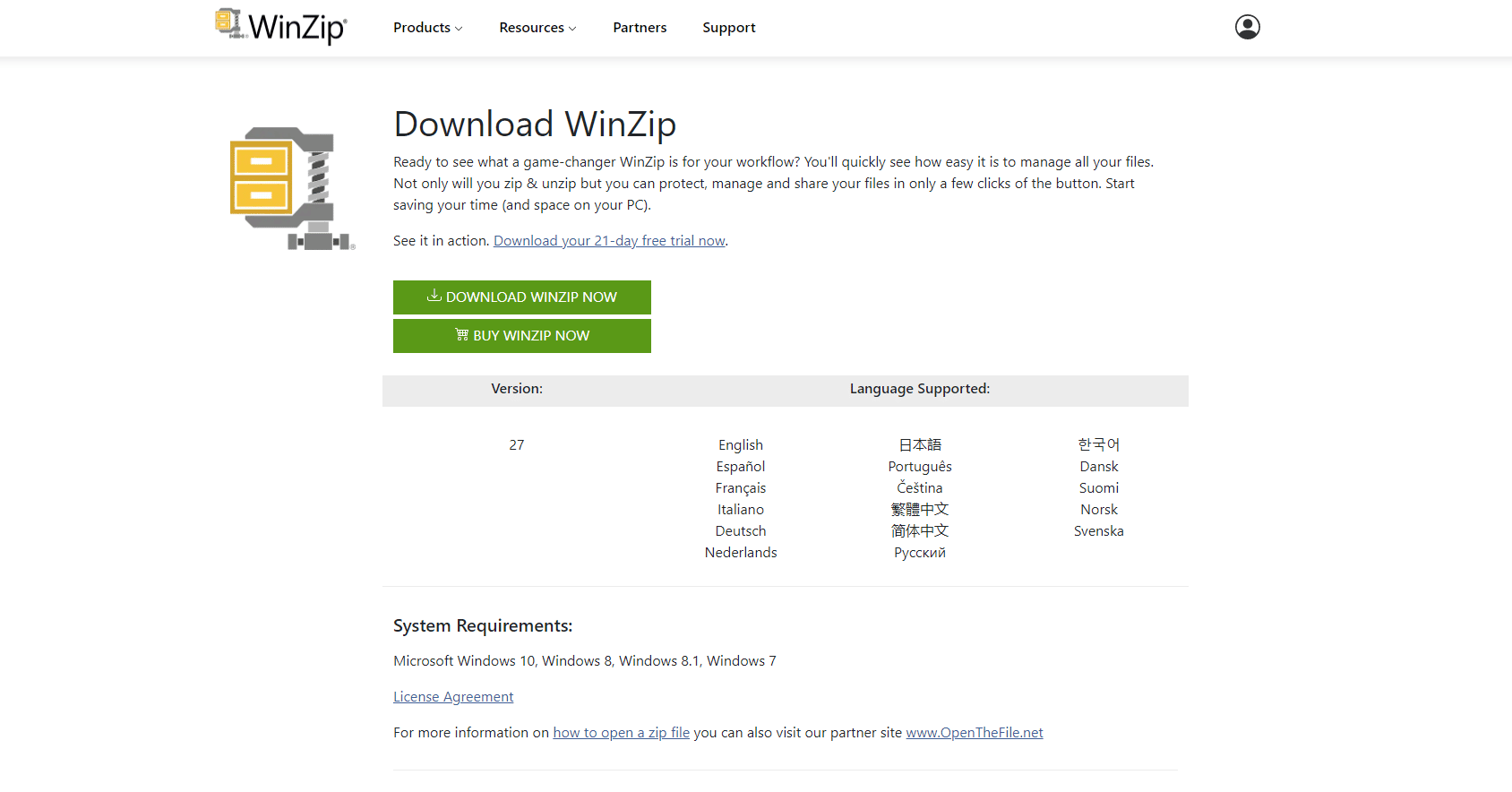Click the large WinZip file cabinet image
1512x792 pixels.
[293, 188]
